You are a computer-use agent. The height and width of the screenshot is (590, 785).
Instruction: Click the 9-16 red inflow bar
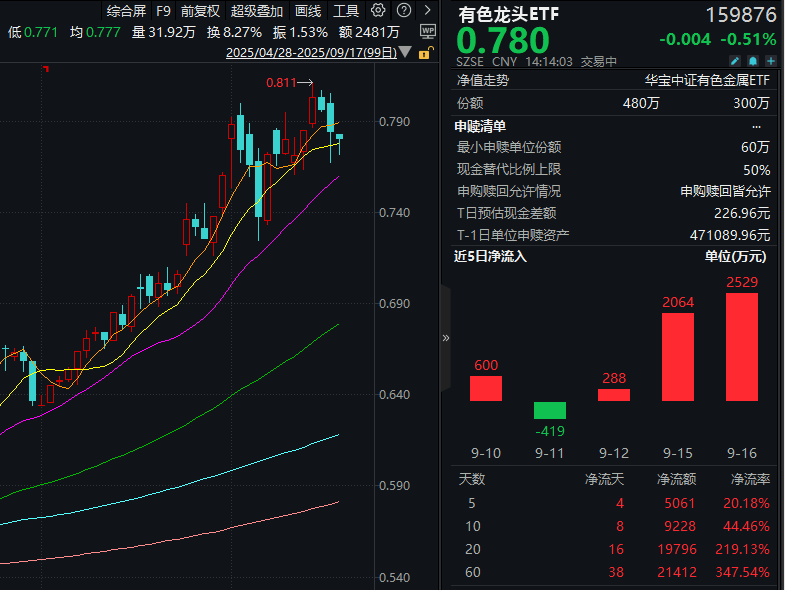point(741,347)
